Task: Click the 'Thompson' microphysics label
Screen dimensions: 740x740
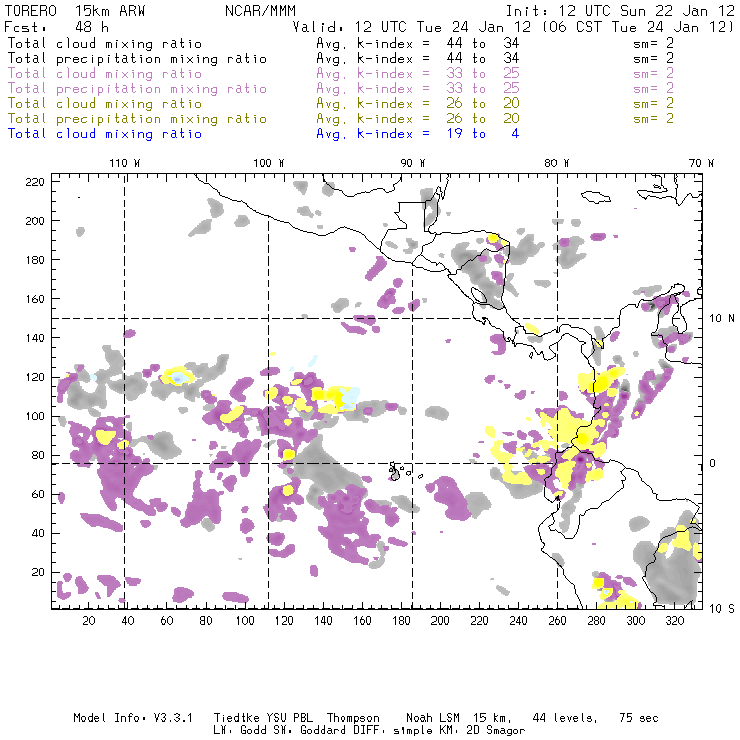Action: click(353, 718)
